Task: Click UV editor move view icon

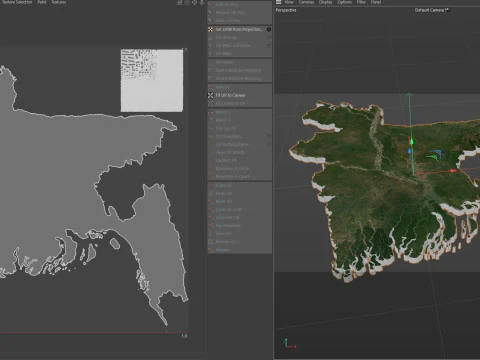Action: point(194,2)
